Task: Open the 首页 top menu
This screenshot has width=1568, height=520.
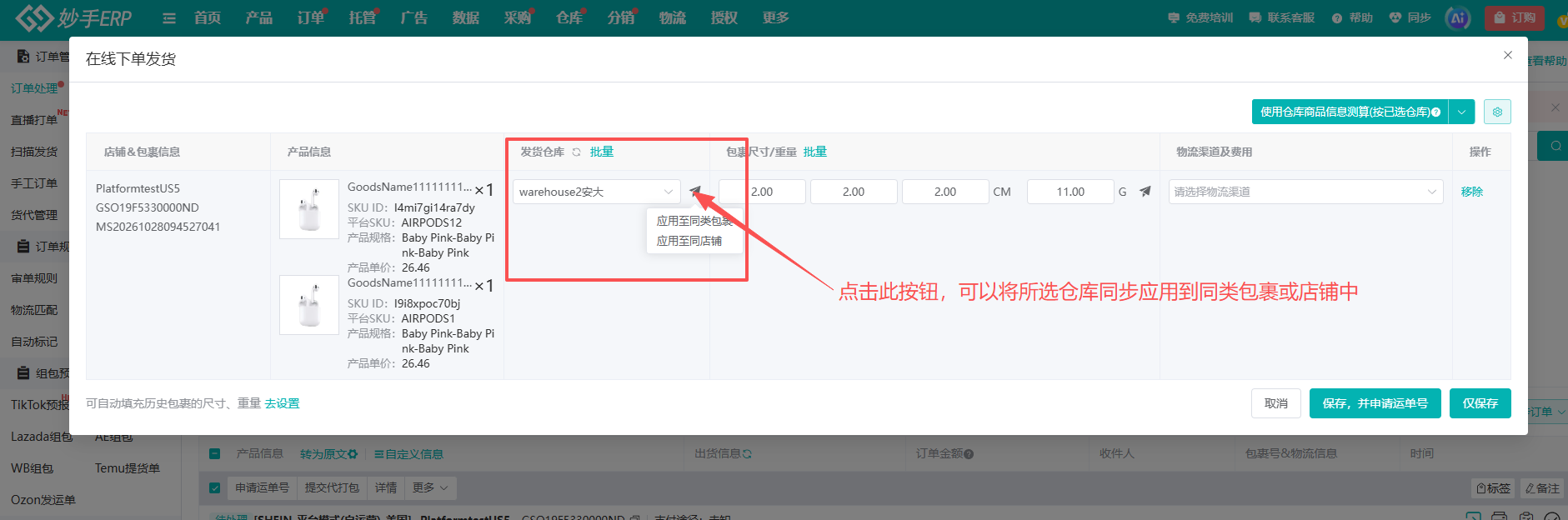Action: 208,17
